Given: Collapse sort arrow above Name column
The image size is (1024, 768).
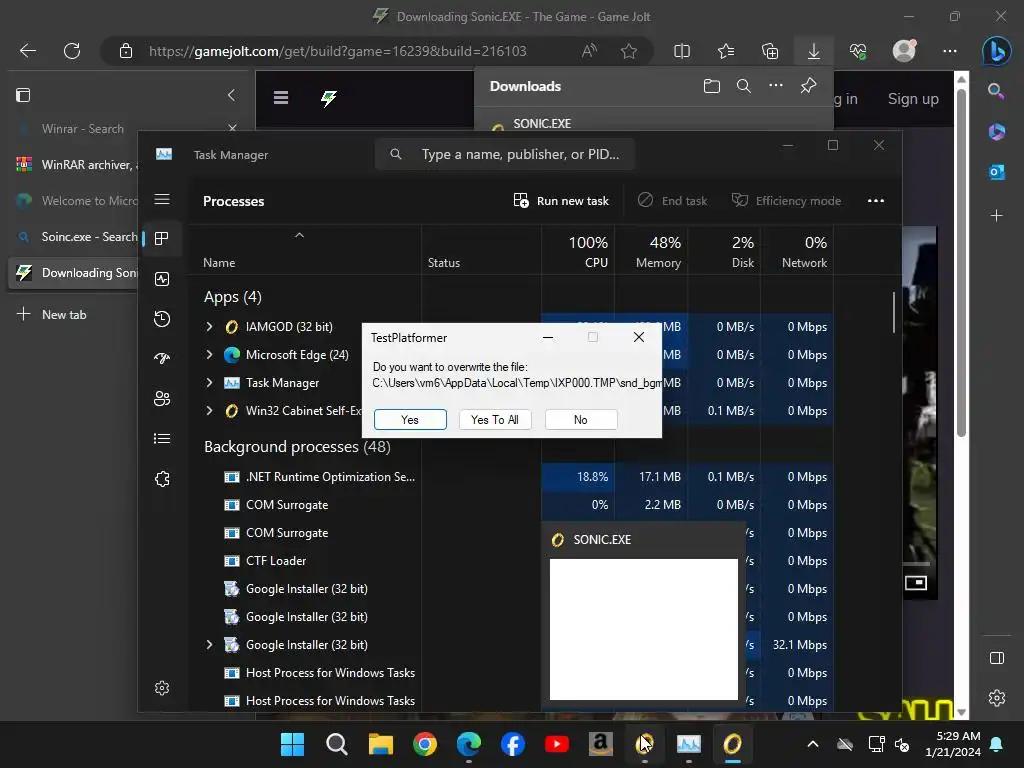Looking at the screenshot, I should tap(299, 235).
